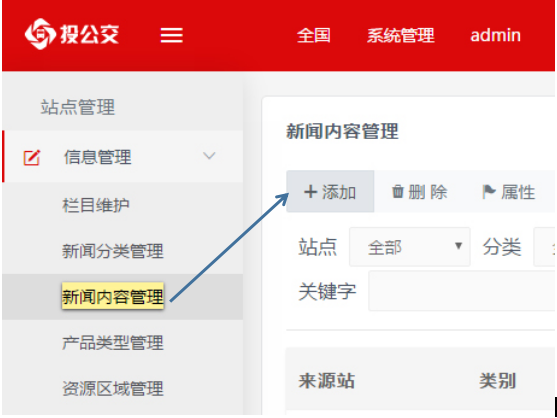Click the 投公交 logo icon
The image size is (557, 418).
40,34
